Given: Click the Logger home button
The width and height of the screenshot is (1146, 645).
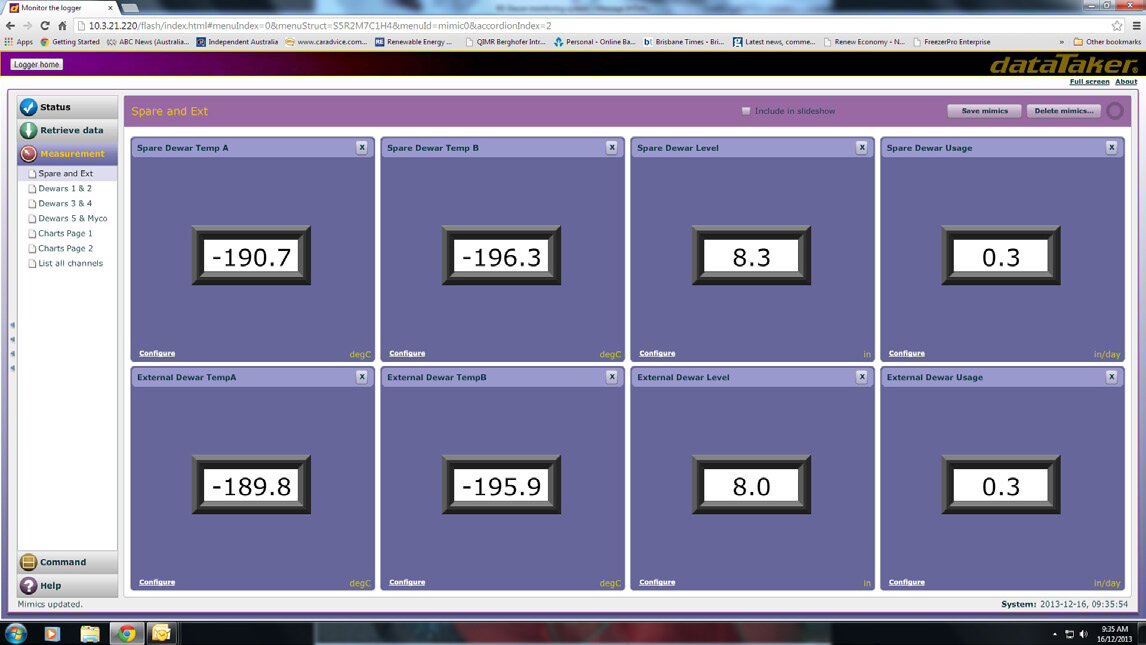Looking at the screenshot, I should click(x=37, y=64).
